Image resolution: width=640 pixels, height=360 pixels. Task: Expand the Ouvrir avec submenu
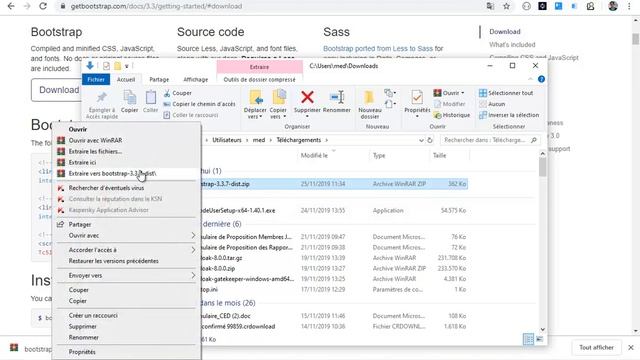193,236
